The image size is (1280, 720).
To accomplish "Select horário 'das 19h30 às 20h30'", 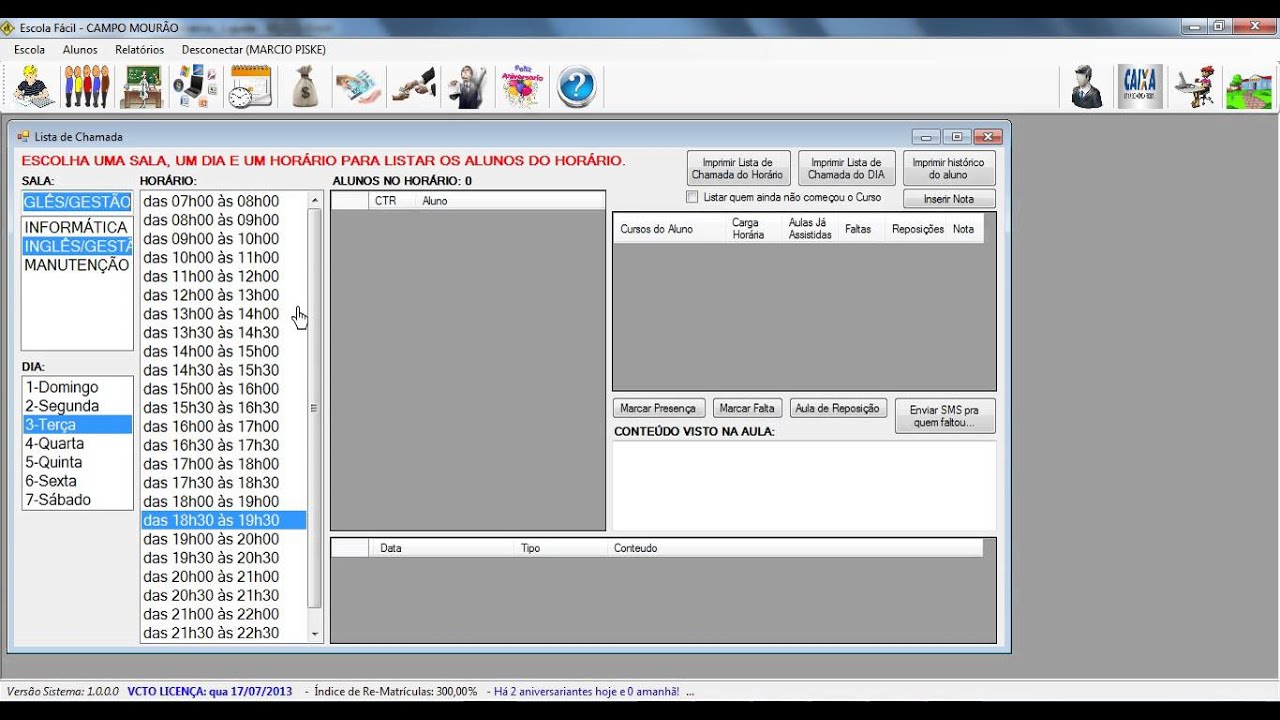I will coord(223,558).
